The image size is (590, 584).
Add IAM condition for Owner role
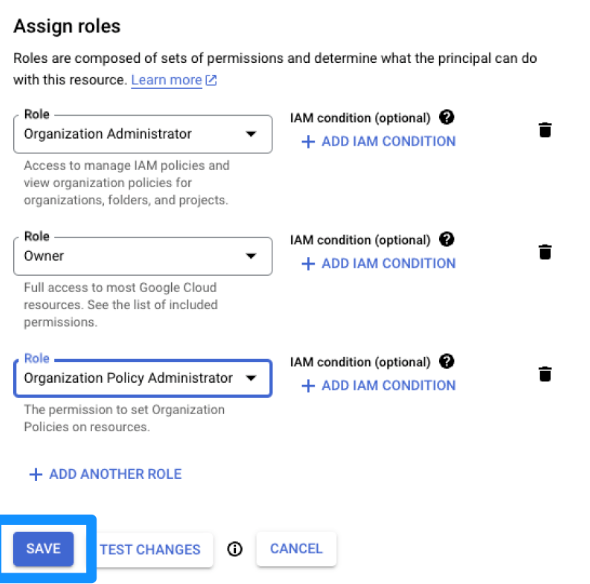tap(379, 263)
